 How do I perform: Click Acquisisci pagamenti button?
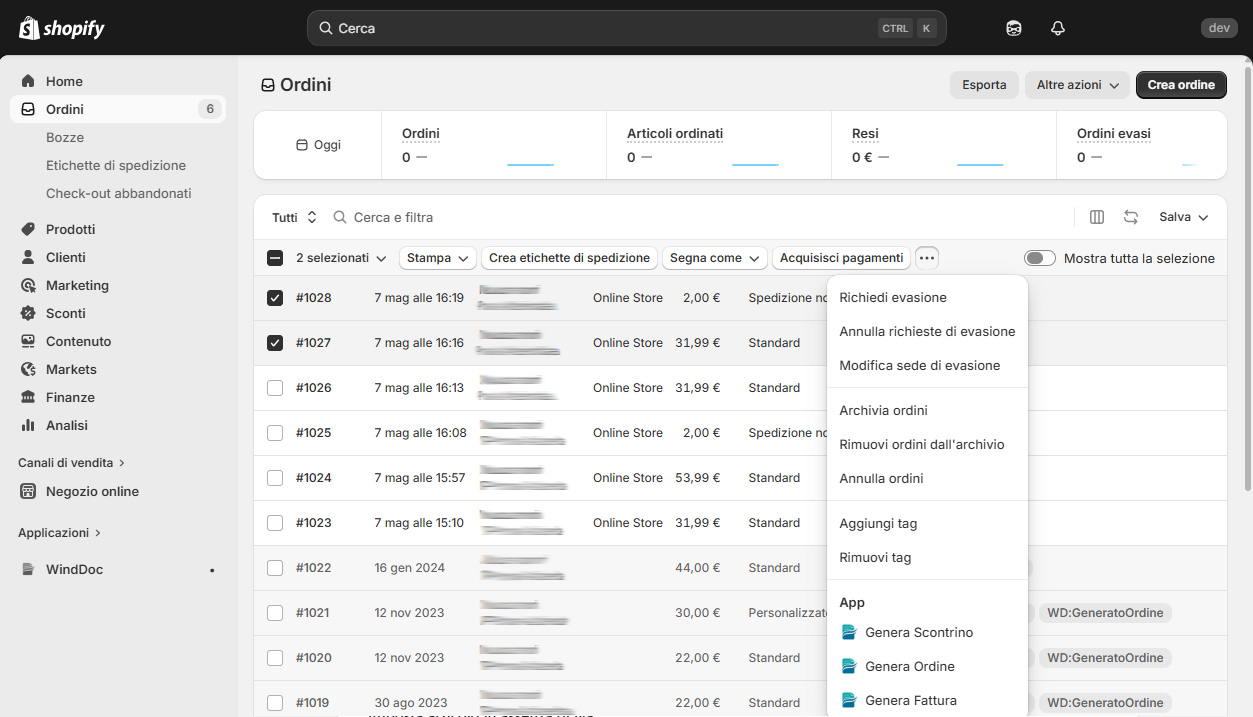click(841, 258)
